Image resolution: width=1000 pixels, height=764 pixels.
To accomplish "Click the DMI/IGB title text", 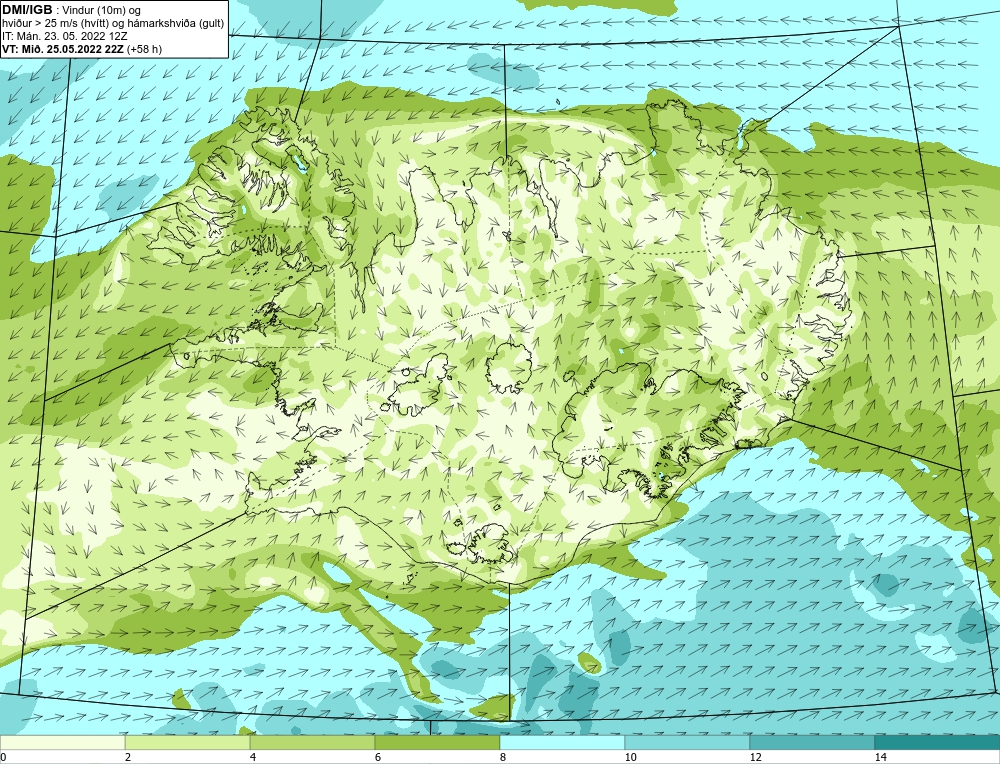I will pos(27,10).
